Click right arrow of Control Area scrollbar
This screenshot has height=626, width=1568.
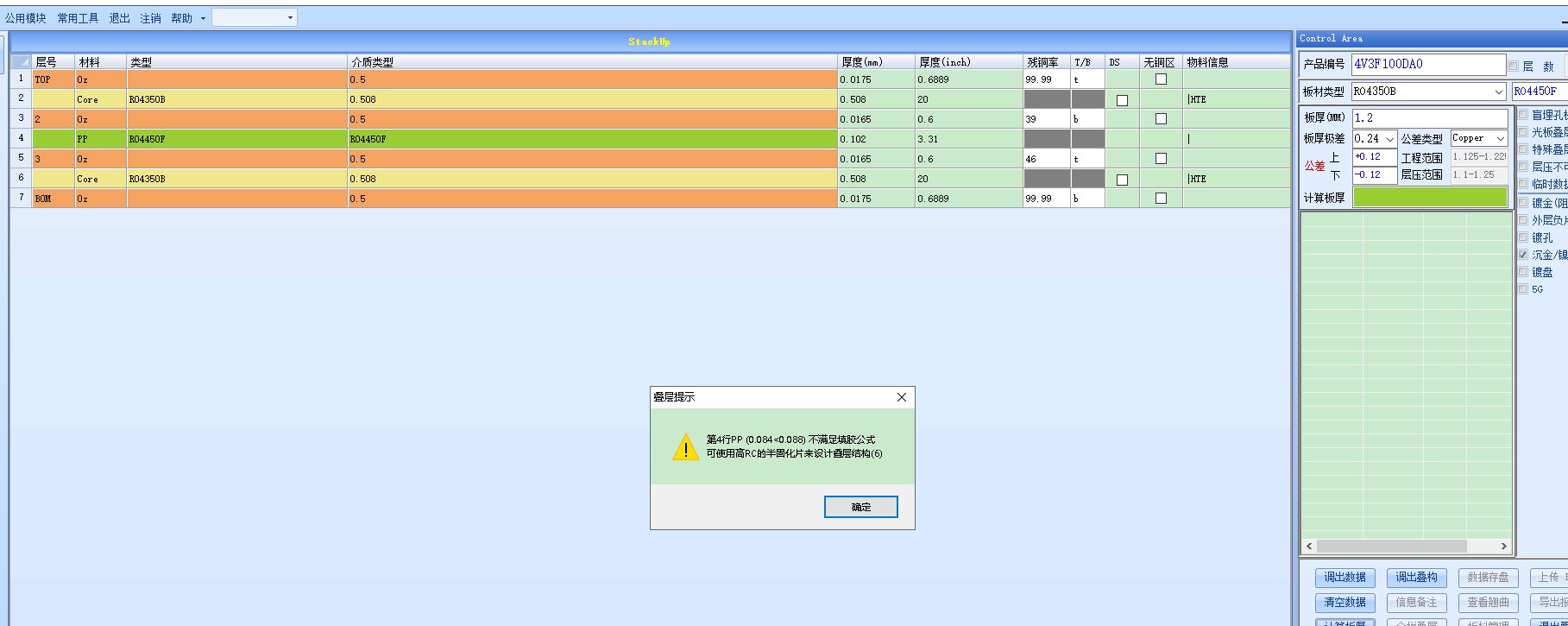pos(1504,547)
